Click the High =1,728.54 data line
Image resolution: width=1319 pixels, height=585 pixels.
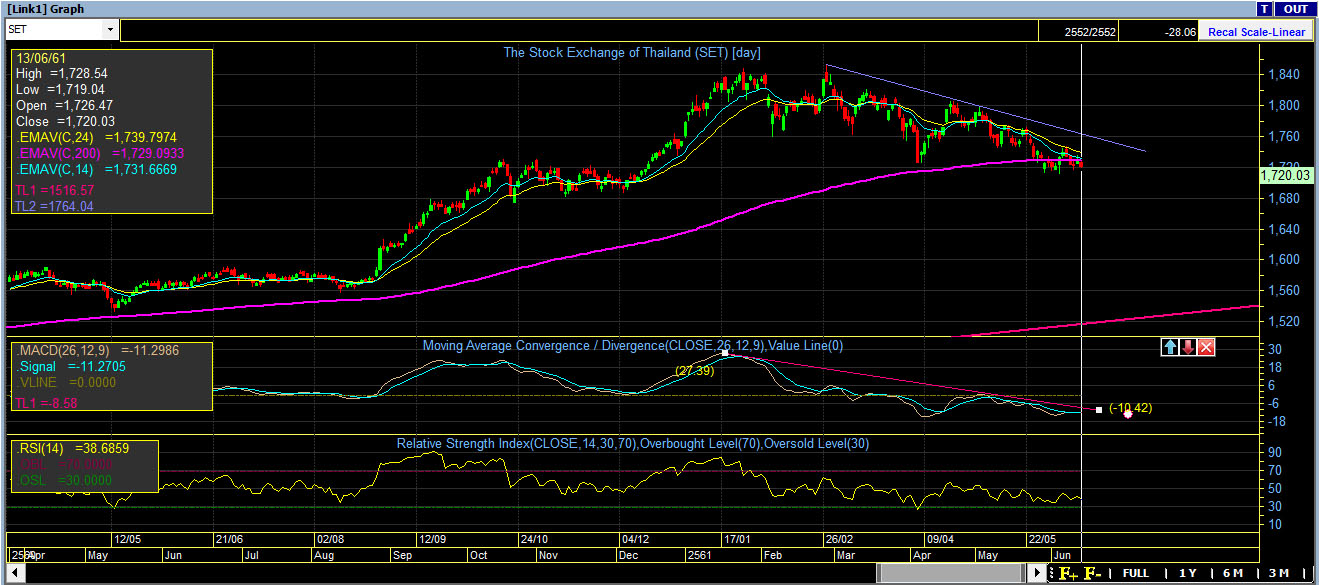(x=61, y=74)
